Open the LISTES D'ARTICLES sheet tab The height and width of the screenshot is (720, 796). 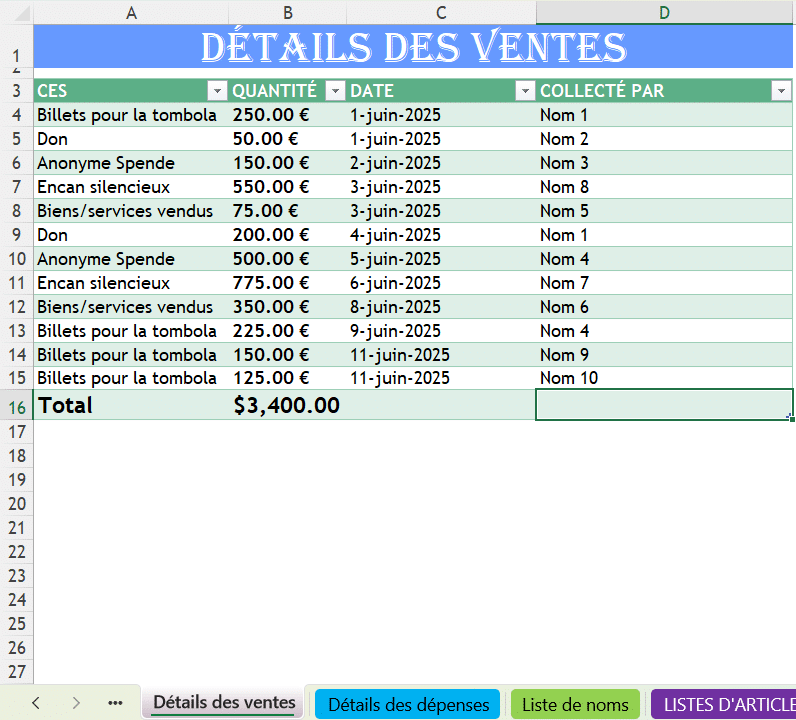[x=724, y=704]
